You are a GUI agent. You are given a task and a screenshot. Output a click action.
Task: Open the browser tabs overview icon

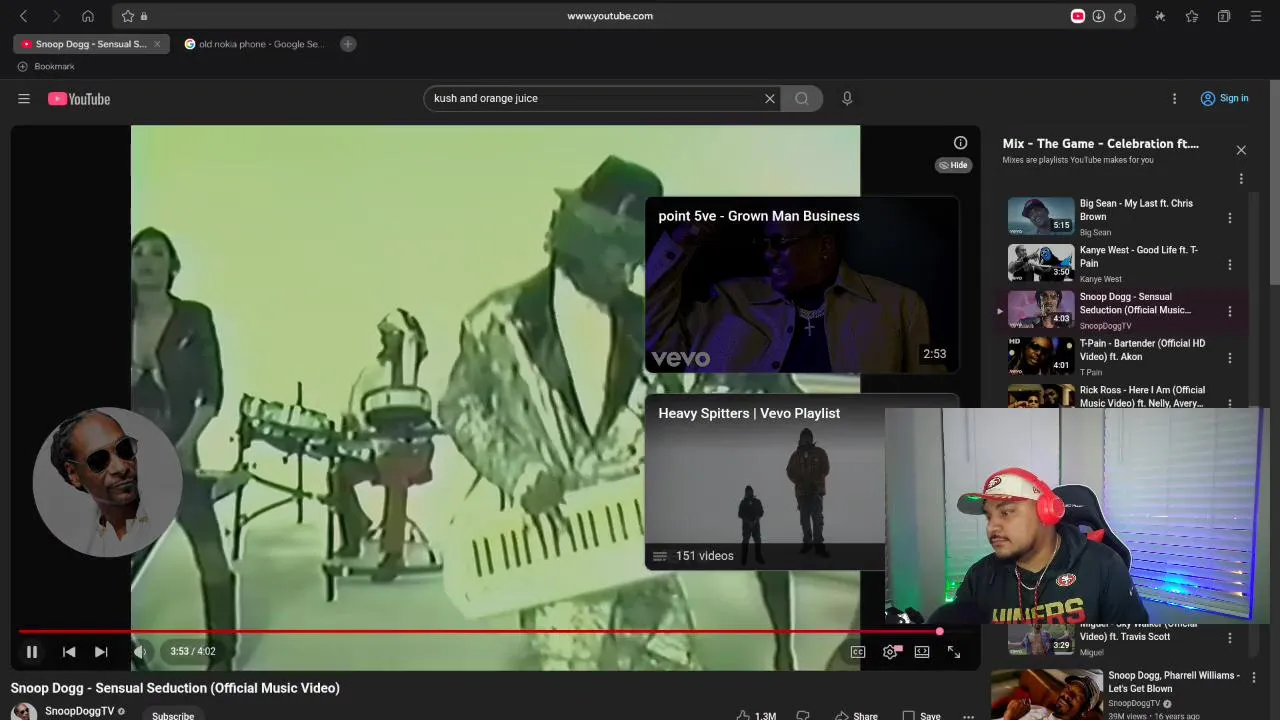point(1224,16)
